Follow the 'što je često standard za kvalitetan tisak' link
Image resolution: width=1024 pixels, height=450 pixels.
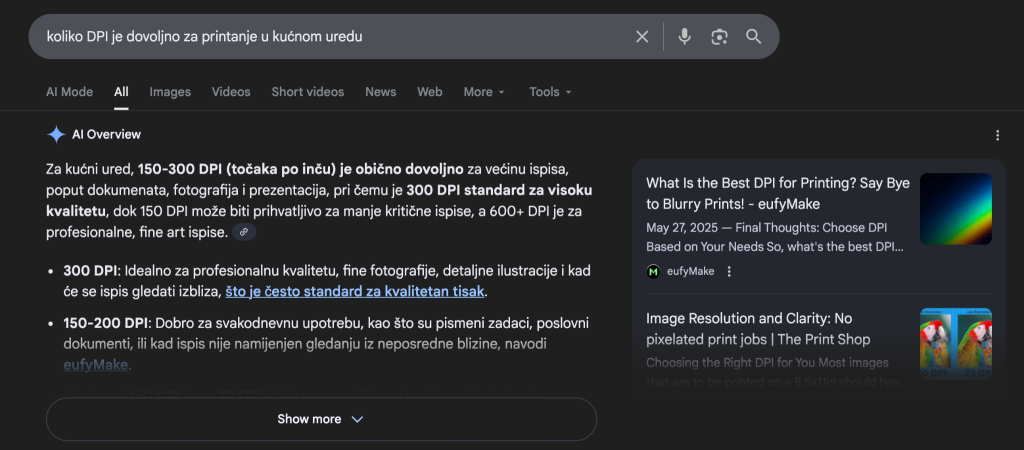[x=355, y=291]
